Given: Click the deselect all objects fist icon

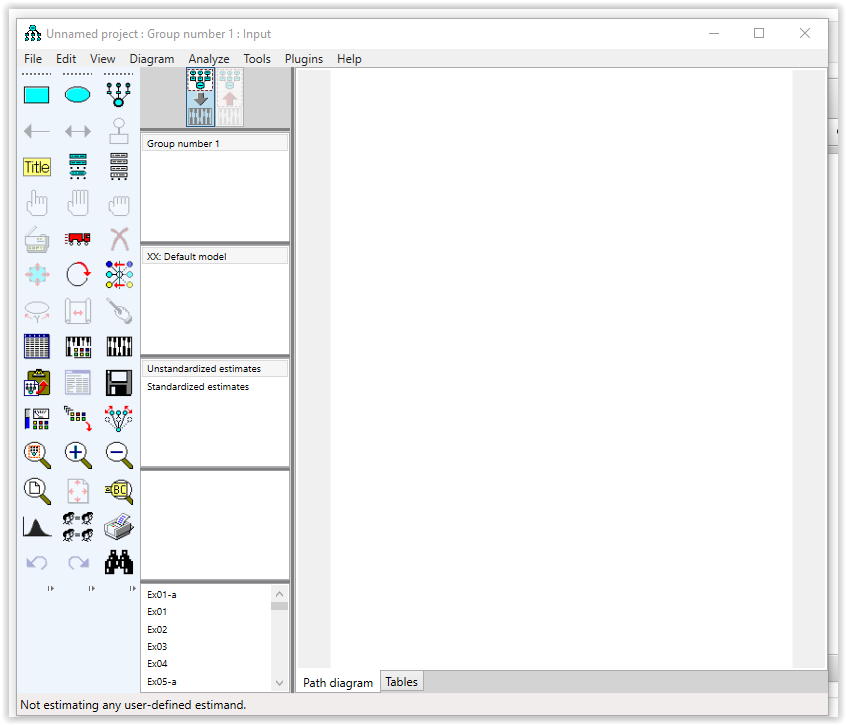Looking at the screenshot, I should [x=119, y=204].
